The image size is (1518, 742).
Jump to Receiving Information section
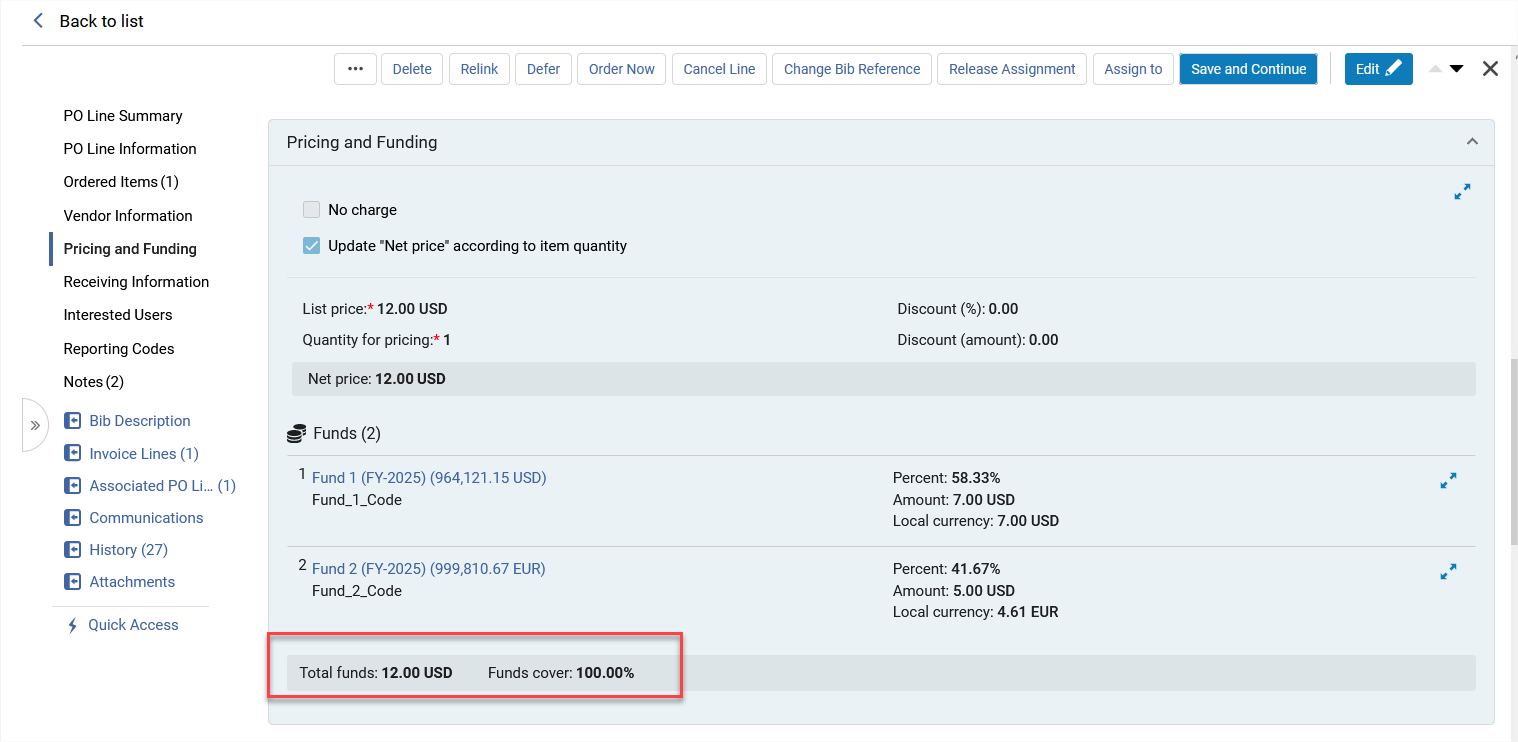[x=136, y=282]
